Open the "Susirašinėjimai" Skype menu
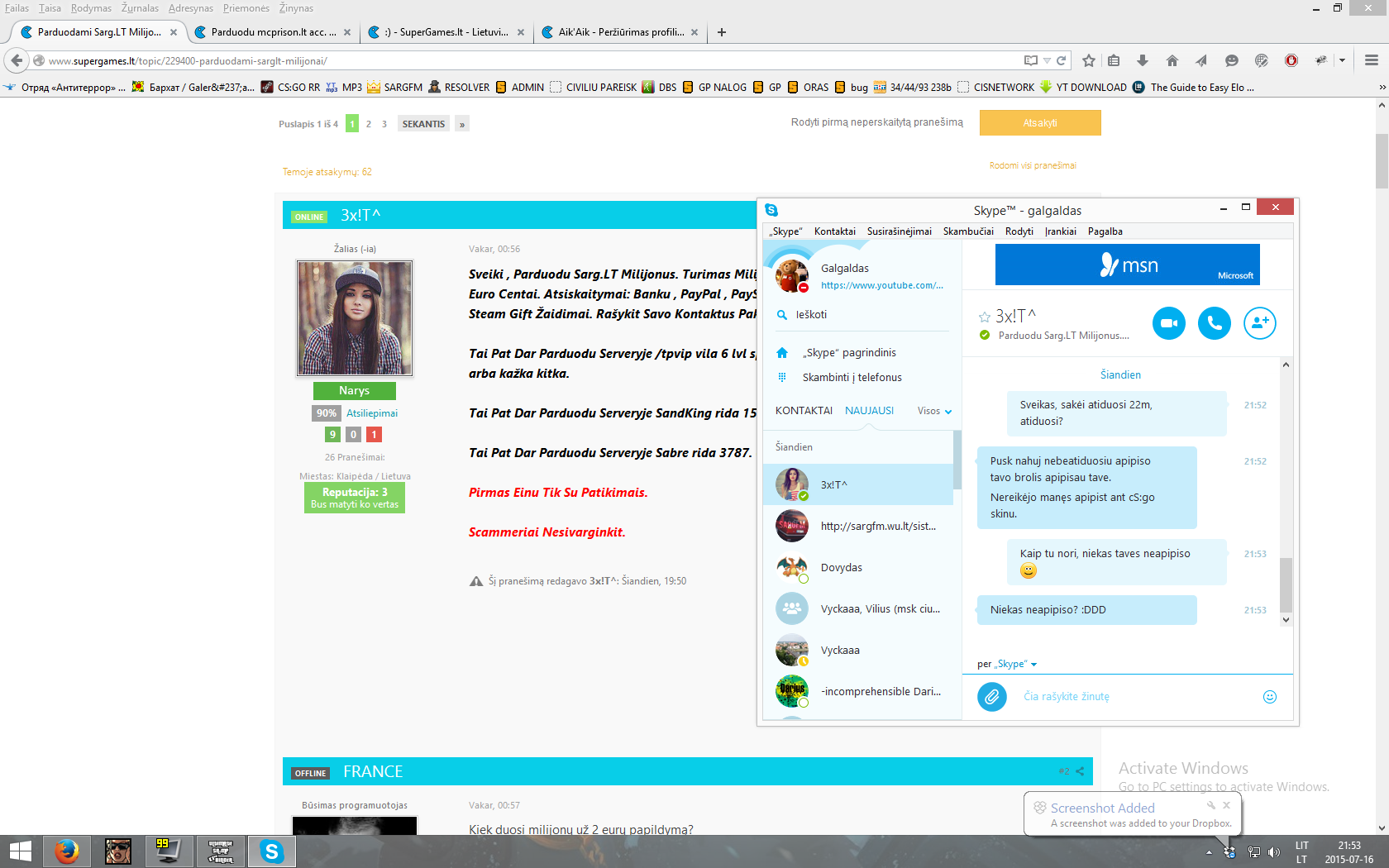This screenshot has height=868, width=1389. [899, 231]
